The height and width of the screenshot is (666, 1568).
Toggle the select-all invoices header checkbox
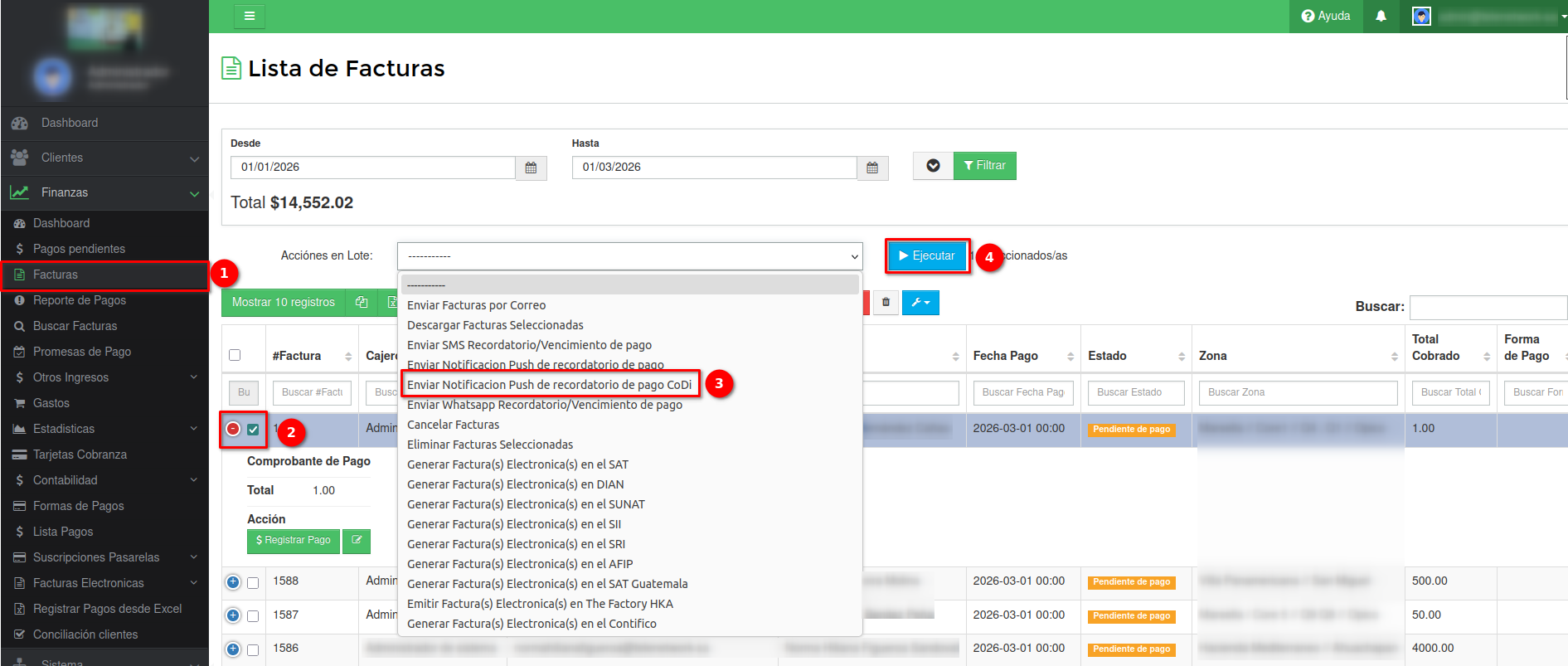click(235, 355)
